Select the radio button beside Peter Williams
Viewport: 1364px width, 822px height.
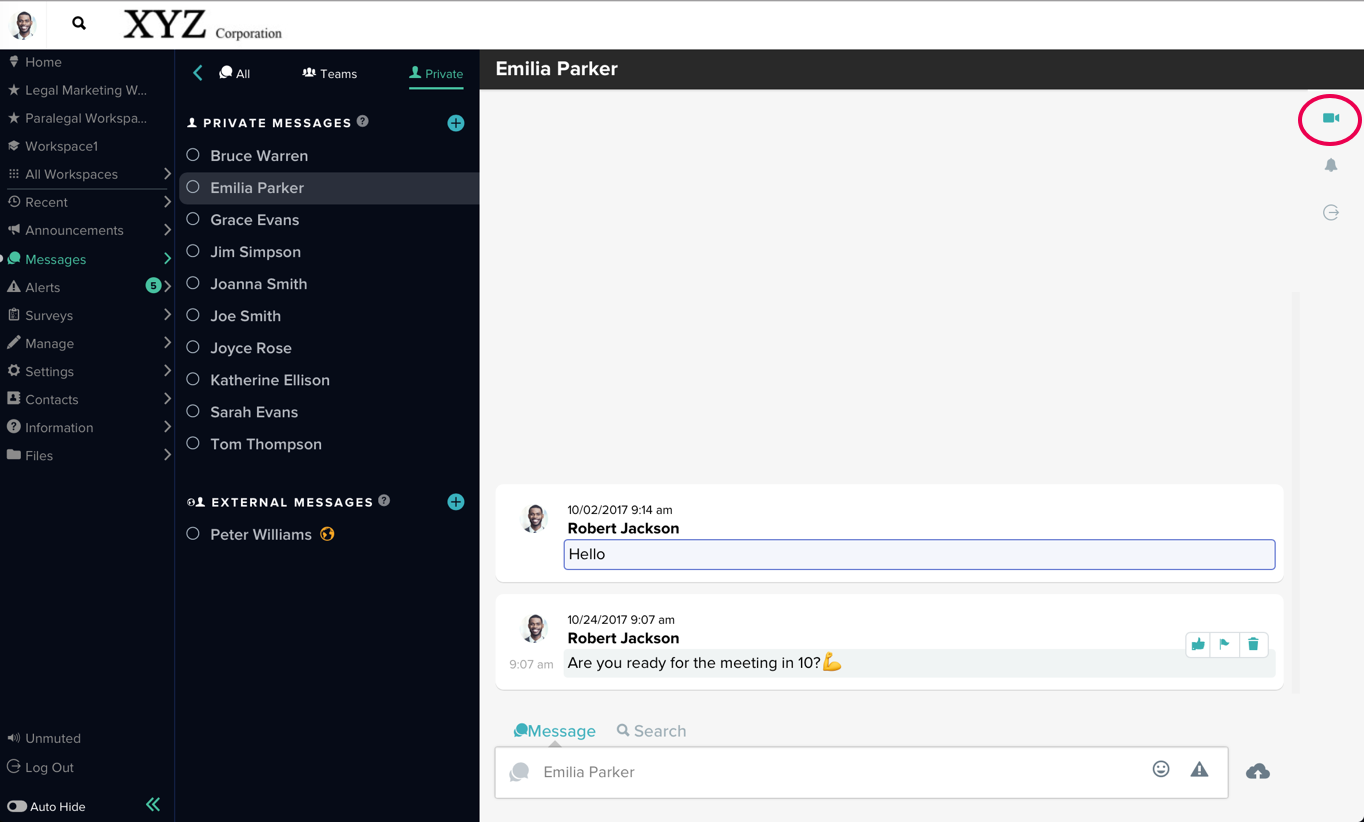tap(193, 534)
